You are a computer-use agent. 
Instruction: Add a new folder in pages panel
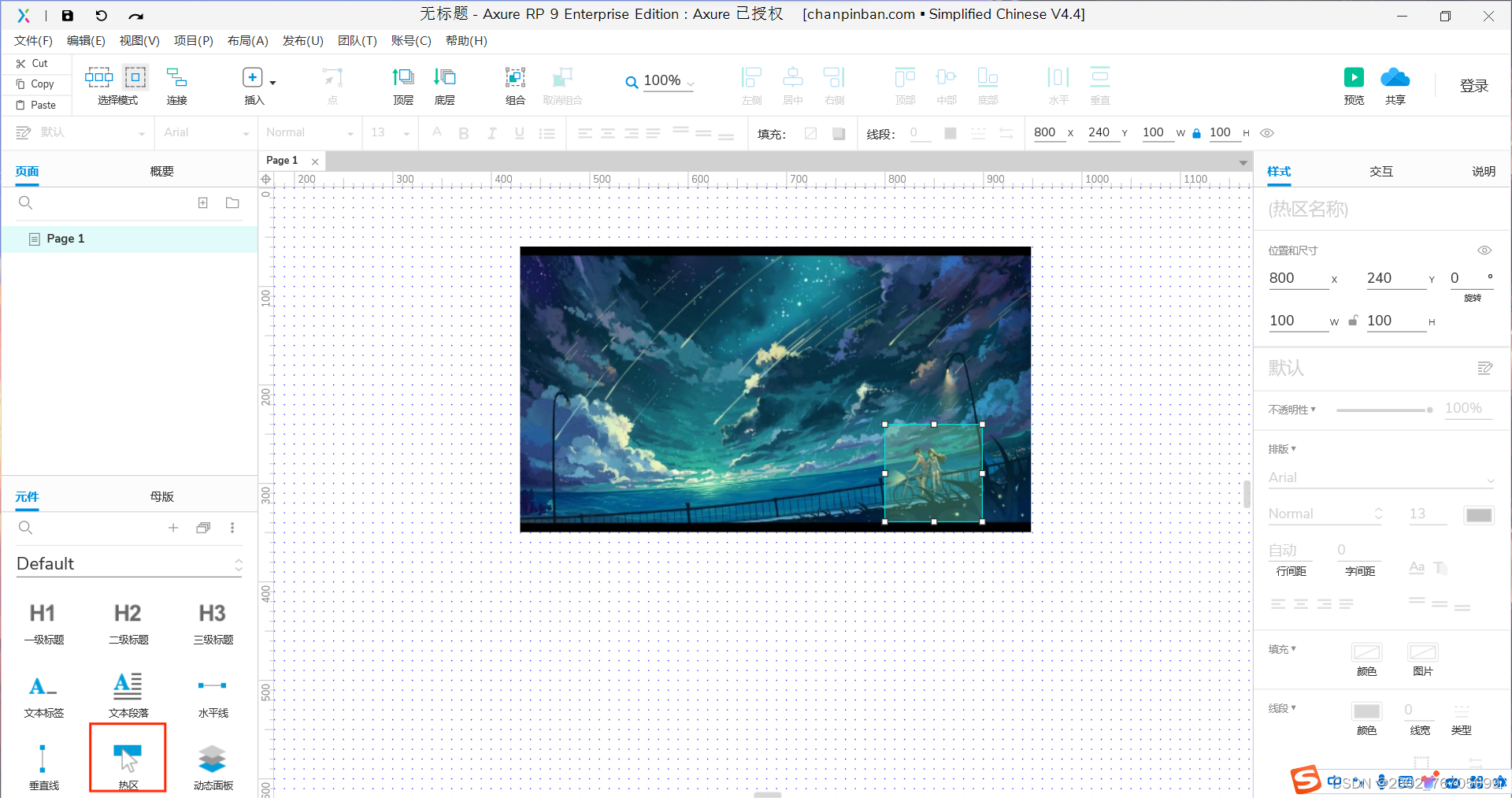pyautogui.click(x=232, y=203)
